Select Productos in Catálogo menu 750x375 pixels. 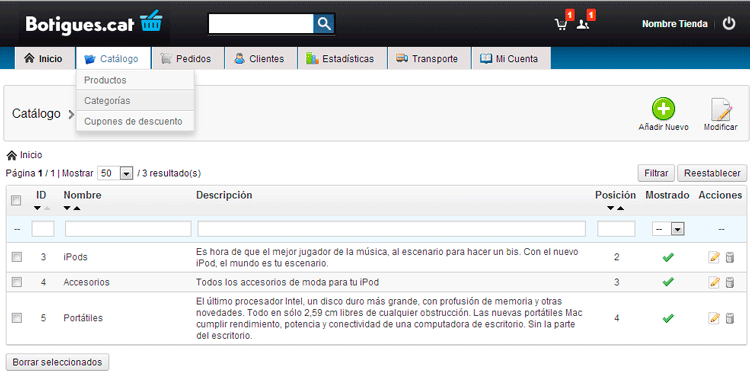pos(135,80)
